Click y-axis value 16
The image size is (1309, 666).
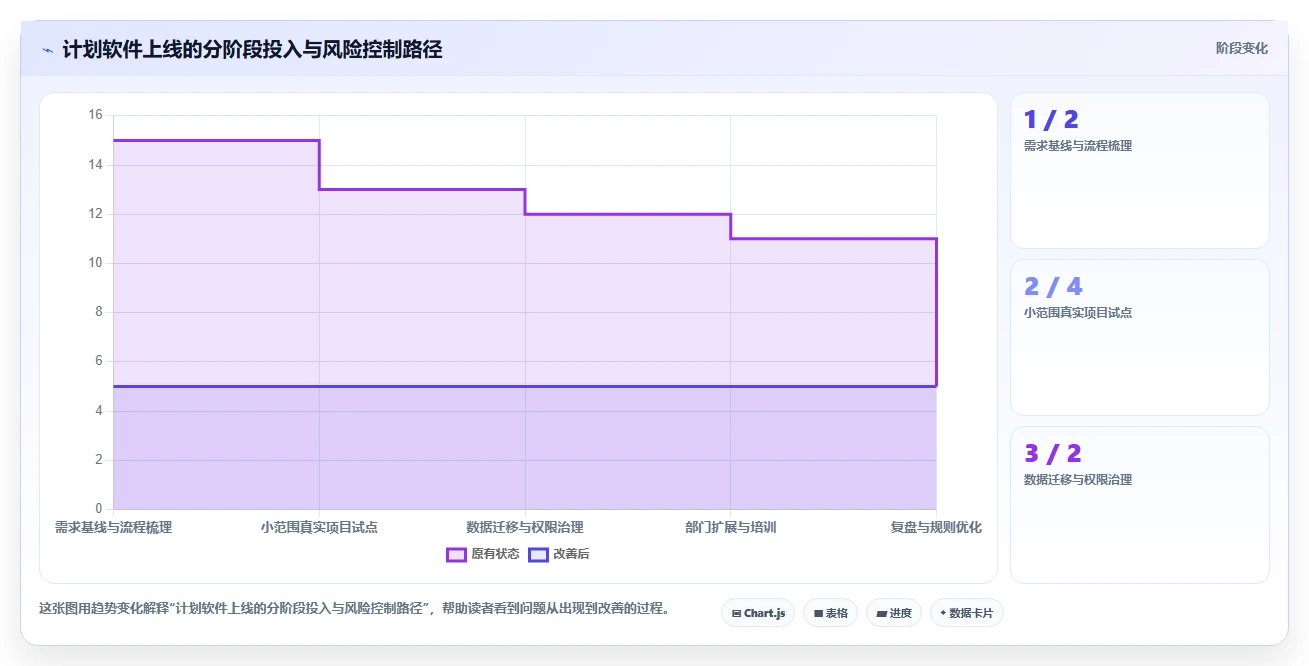pos(95,115)
